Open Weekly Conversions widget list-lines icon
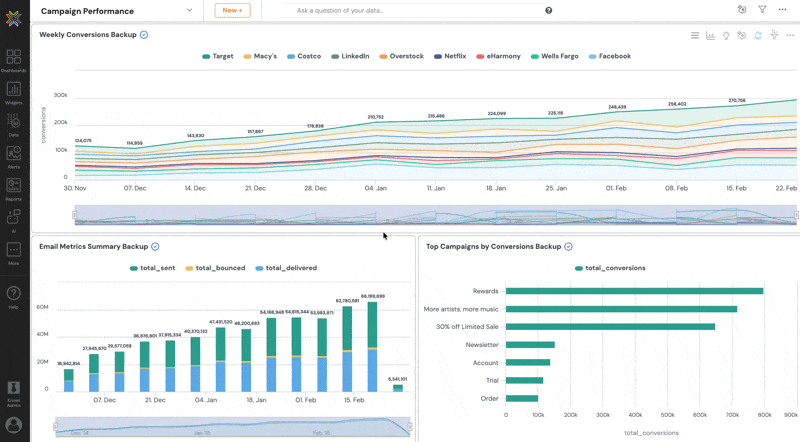800x442 pixels. [x=694, y=35]
